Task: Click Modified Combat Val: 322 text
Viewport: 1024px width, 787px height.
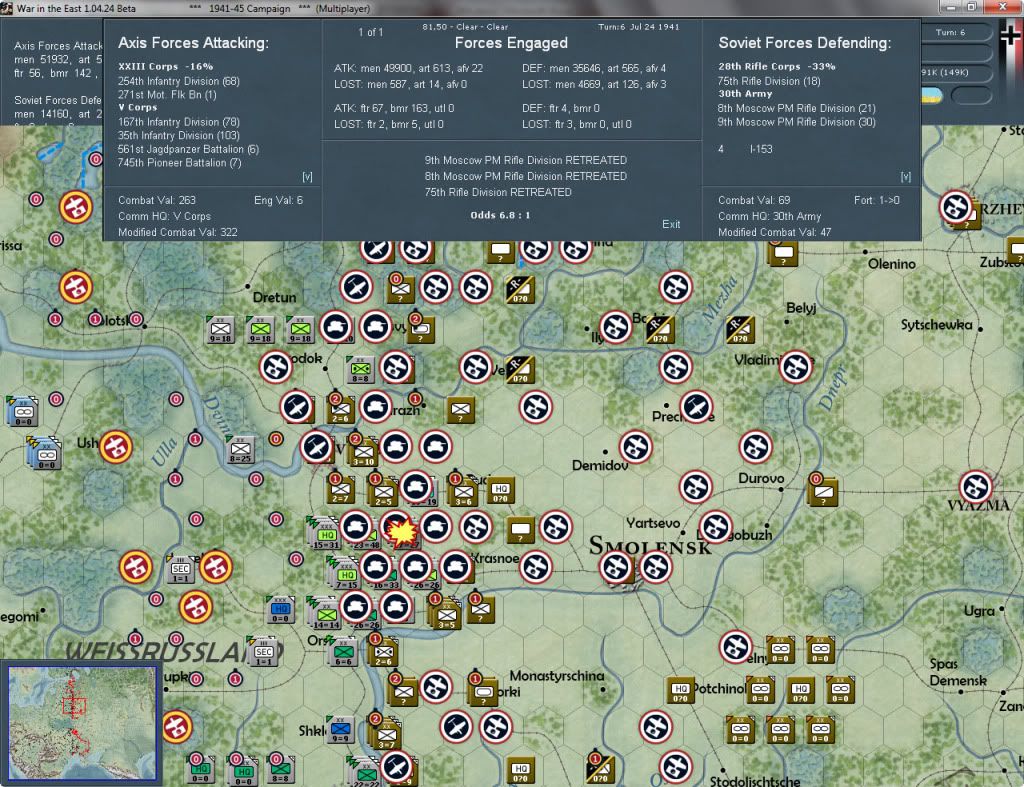Action: [x=178, y=233]
